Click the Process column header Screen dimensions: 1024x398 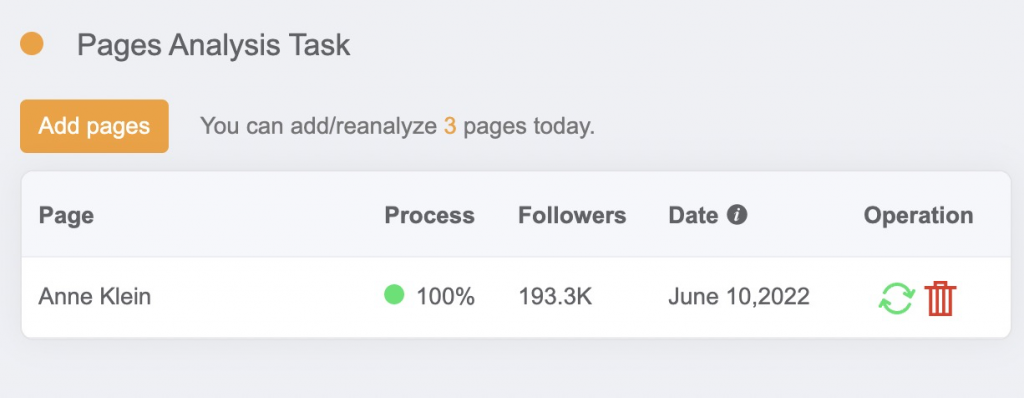(x=430, y=215)
